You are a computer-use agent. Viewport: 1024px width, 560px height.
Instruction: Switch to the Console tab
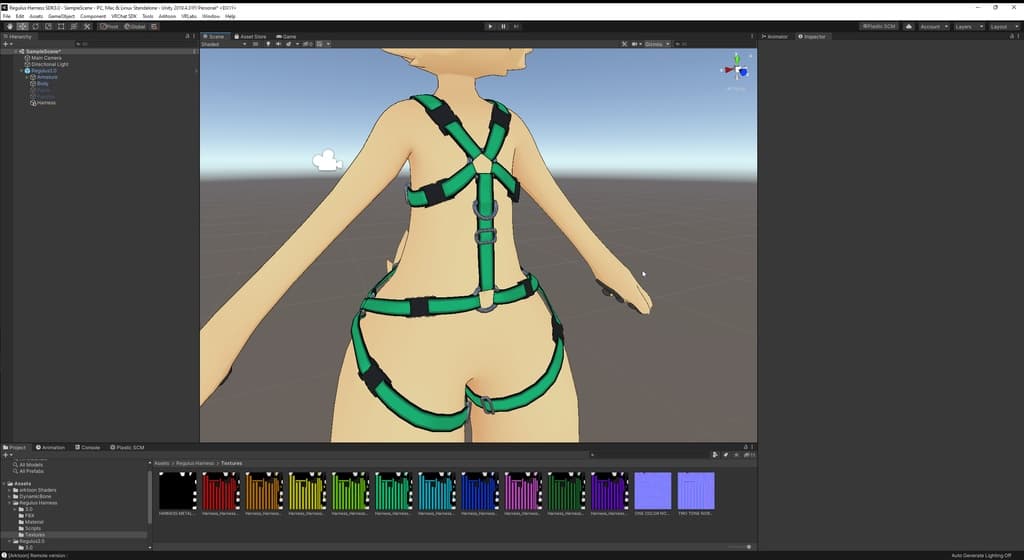coord(88,447)
